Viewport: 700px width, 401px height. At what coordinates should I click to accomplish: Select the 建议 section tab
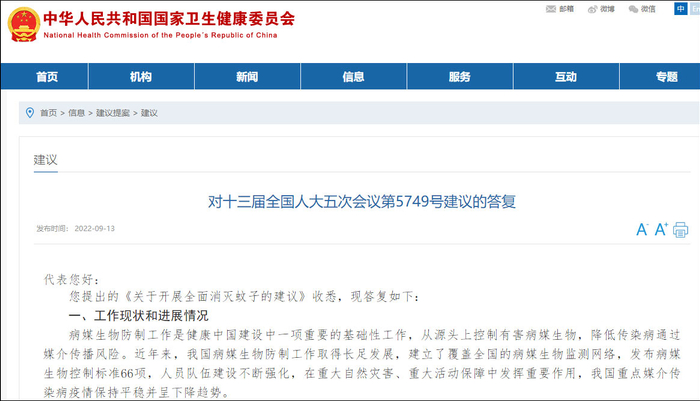[x=46, y=160]
